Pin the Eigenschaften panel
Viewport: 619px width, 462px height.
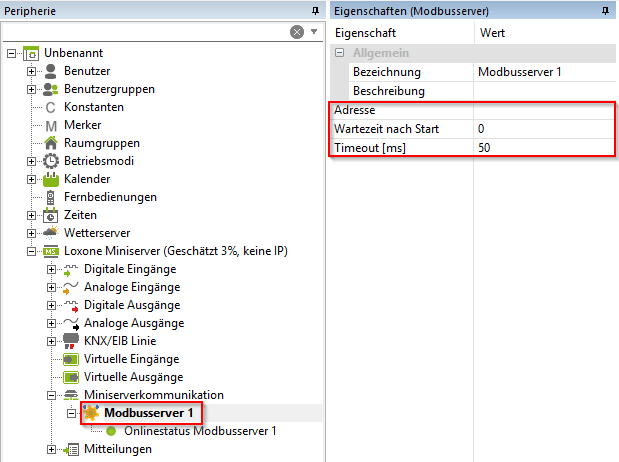(606, 11)
